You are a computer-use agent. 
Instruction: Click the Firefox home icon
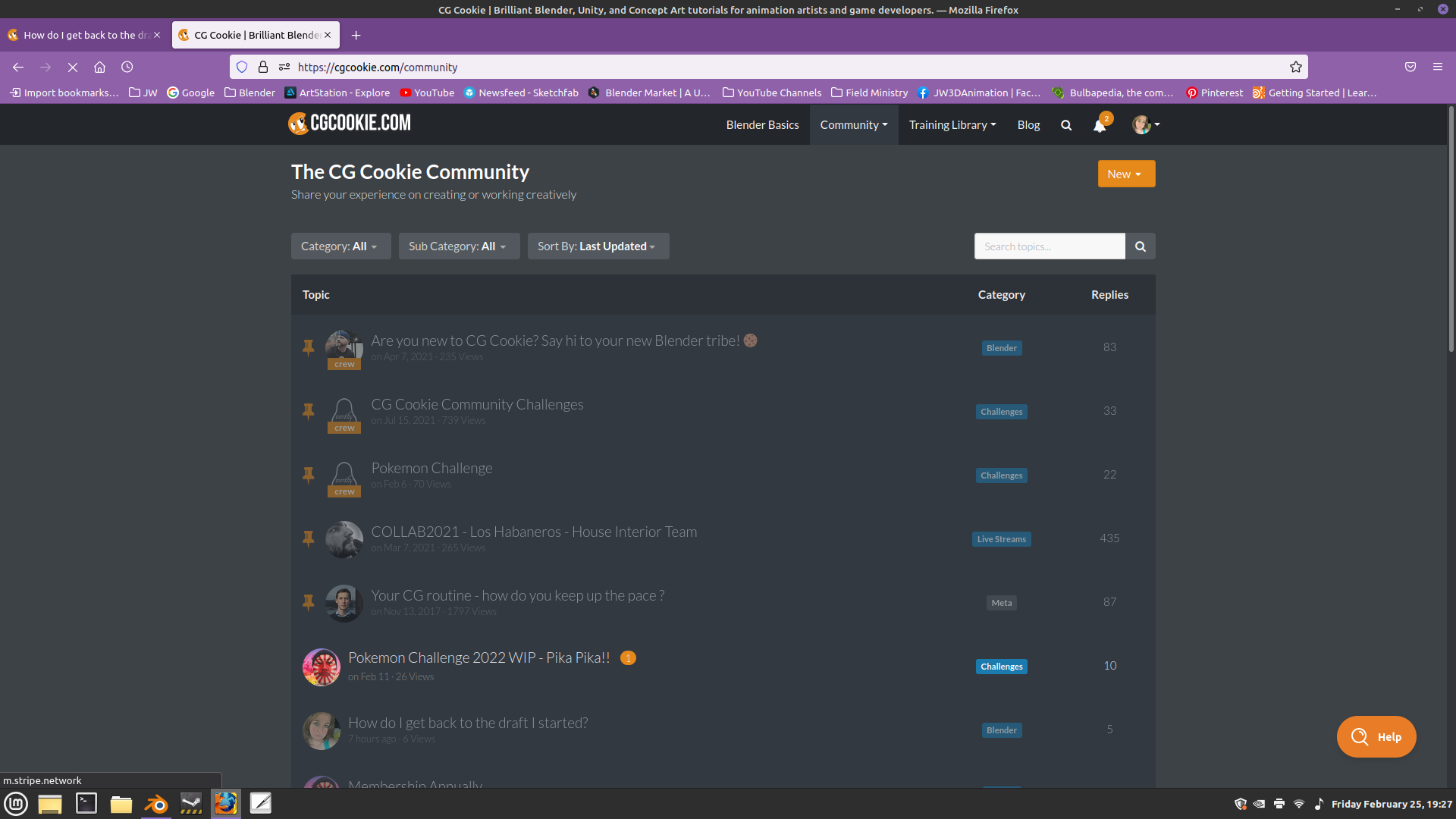tap(99, 67)
